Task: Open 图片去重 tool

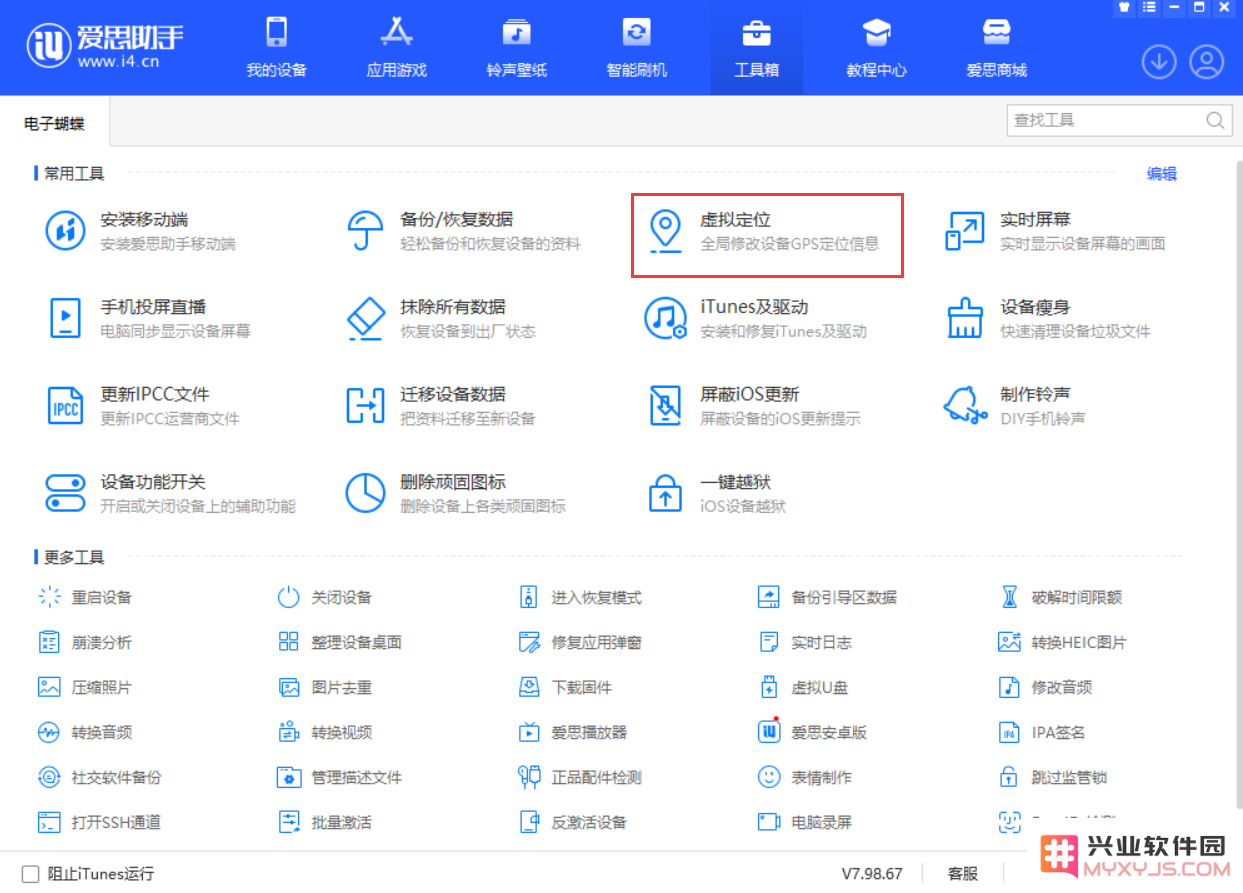Action: coord(325,687)
